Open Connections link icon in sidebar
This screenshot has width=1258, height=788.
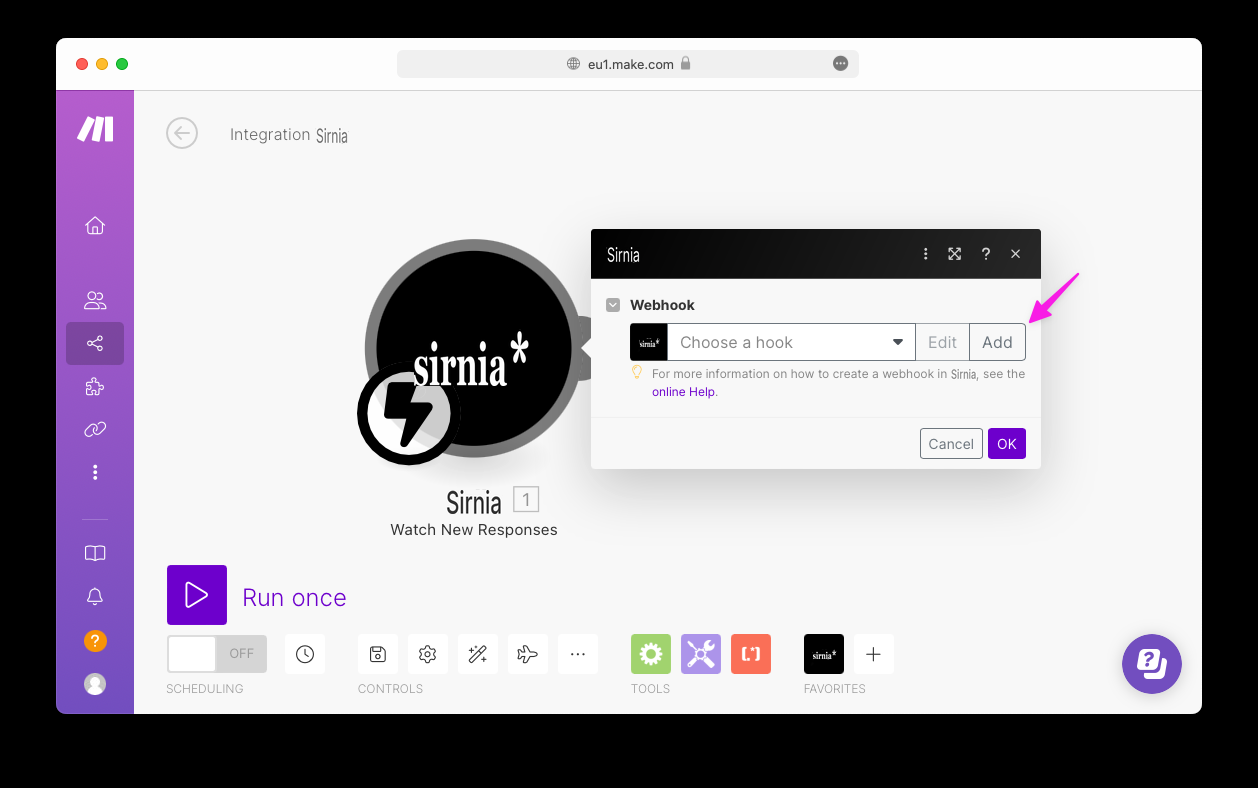point(95,429)
